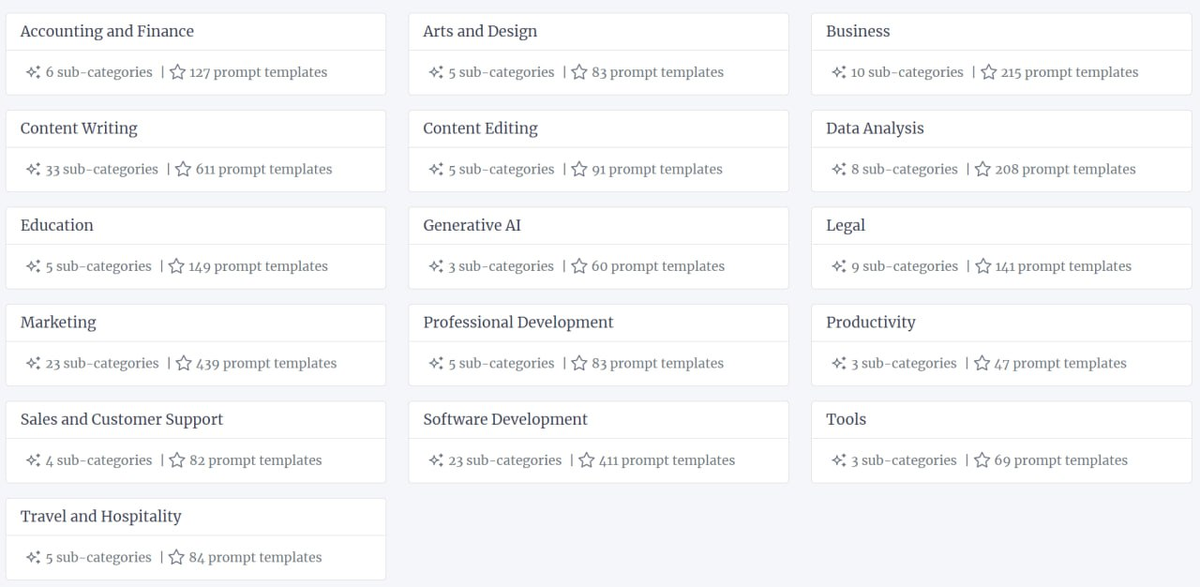
Task: Click the Productivity category heading
Action: [x=871, y=322]
